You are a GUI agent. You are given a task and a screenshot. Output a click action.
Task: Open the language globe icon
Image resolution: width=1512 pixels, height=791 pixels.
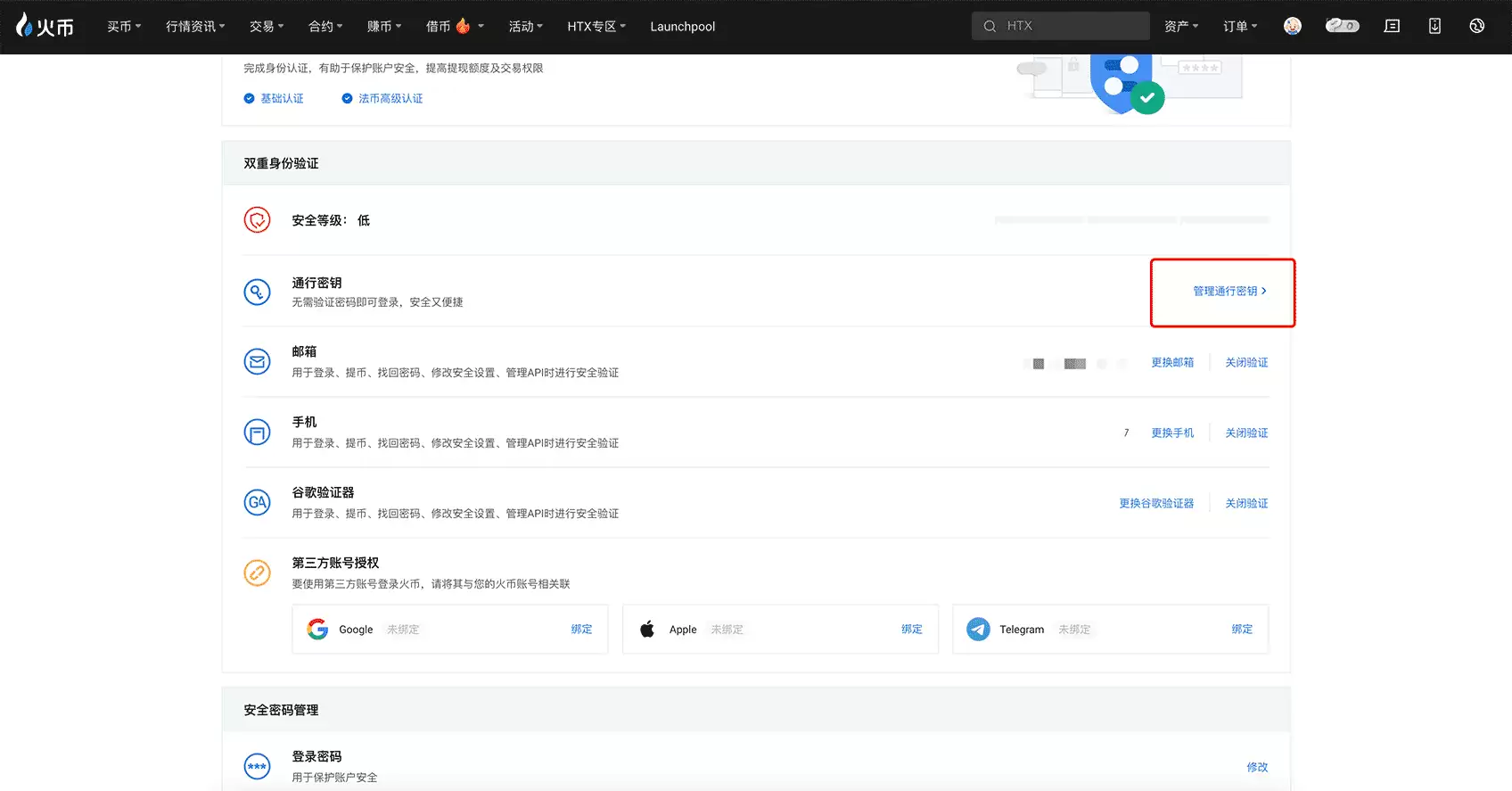coord(1476,26)
